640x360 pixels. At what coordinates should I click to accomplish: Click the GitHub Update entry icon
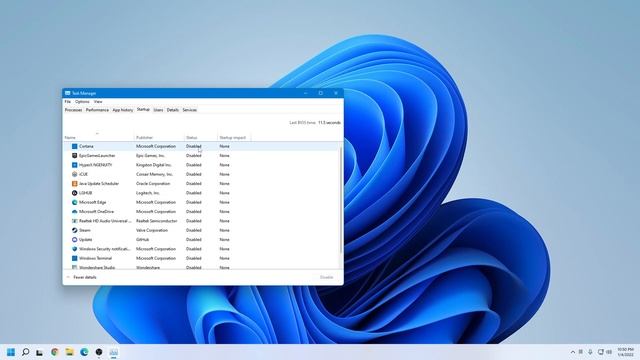(x=74, y=240)
